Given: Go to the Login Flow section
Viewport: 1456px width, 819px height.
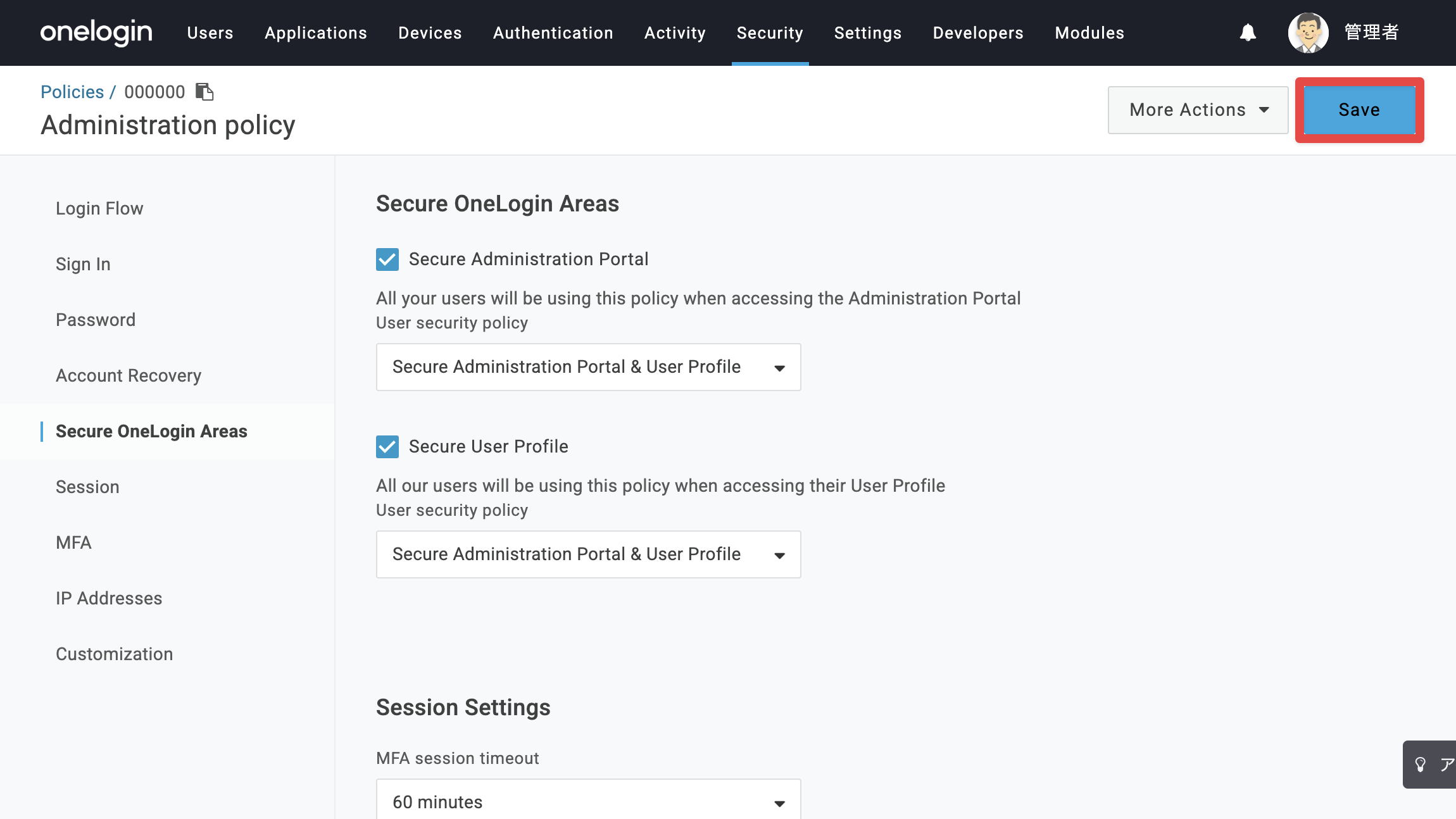Looking at the screenshot, I should [x=99, y=209].
